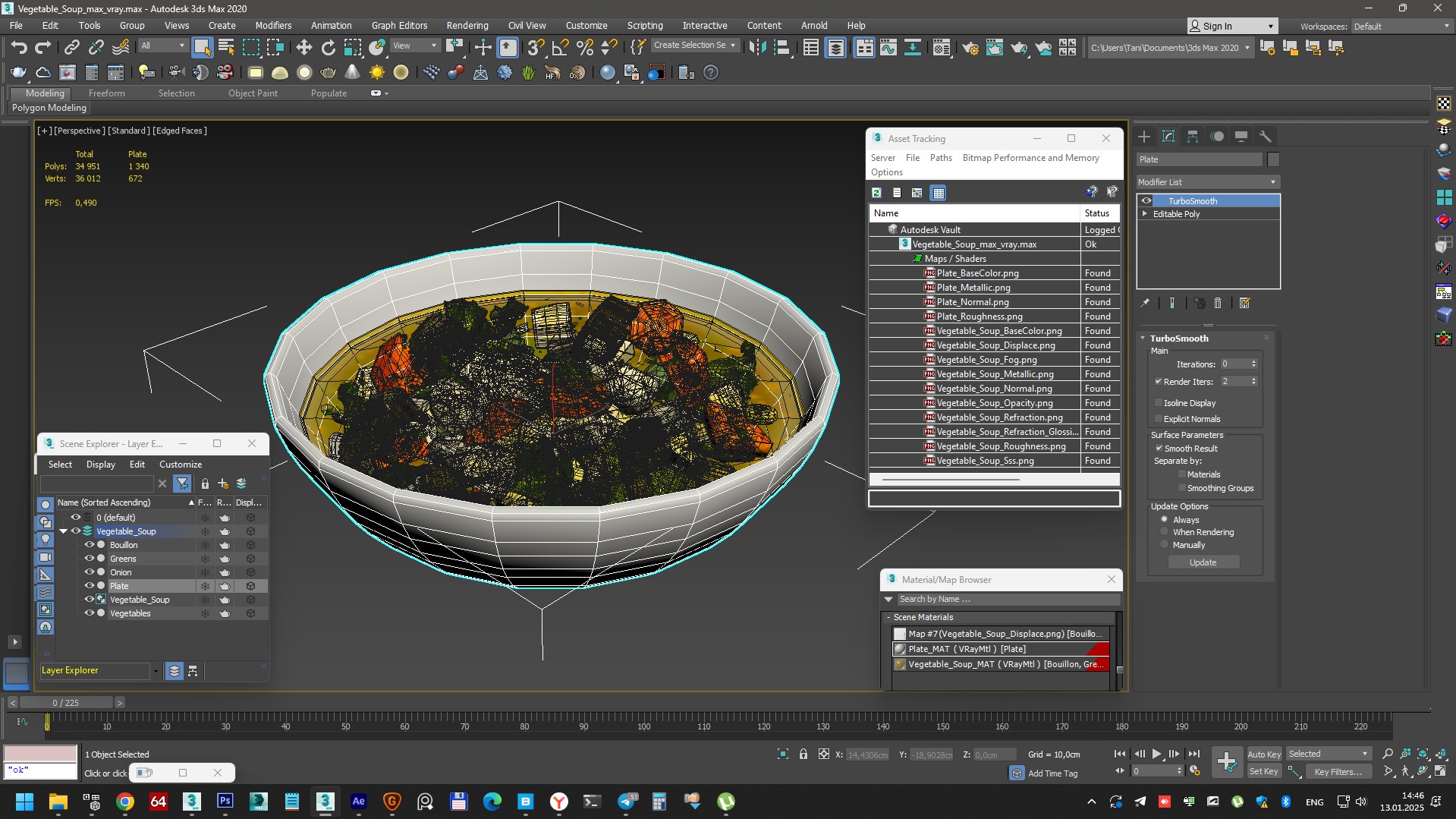Select the Select and Move tool

[x=303, y=48]
